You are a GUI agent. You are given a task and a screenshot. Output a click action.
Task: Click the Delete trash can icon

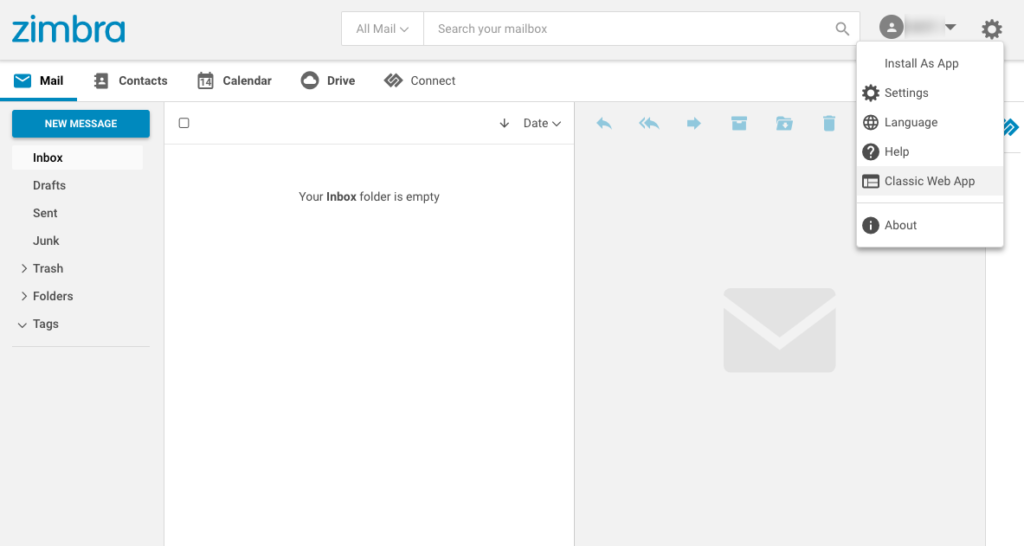pos(829,123)
